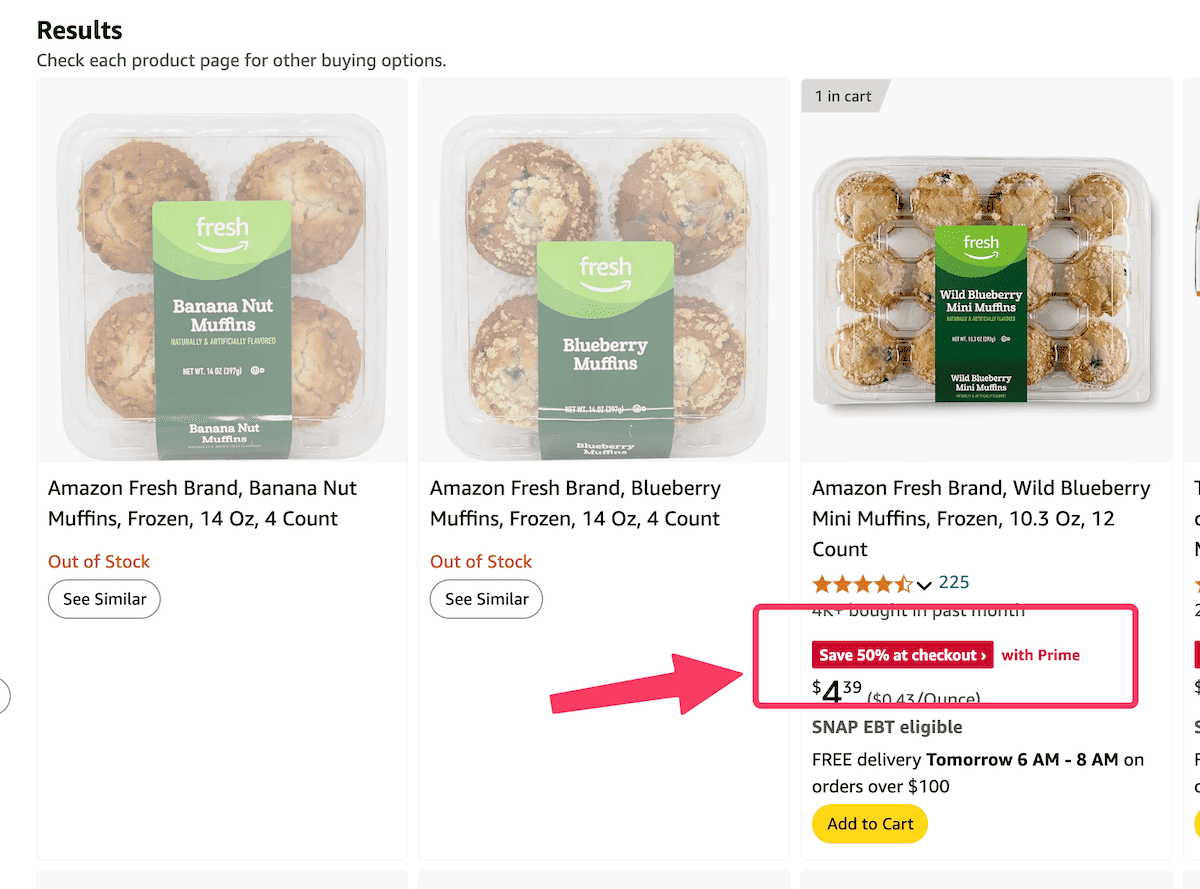
Task: Open the 225 customer reviews
Action: [954, 582]
